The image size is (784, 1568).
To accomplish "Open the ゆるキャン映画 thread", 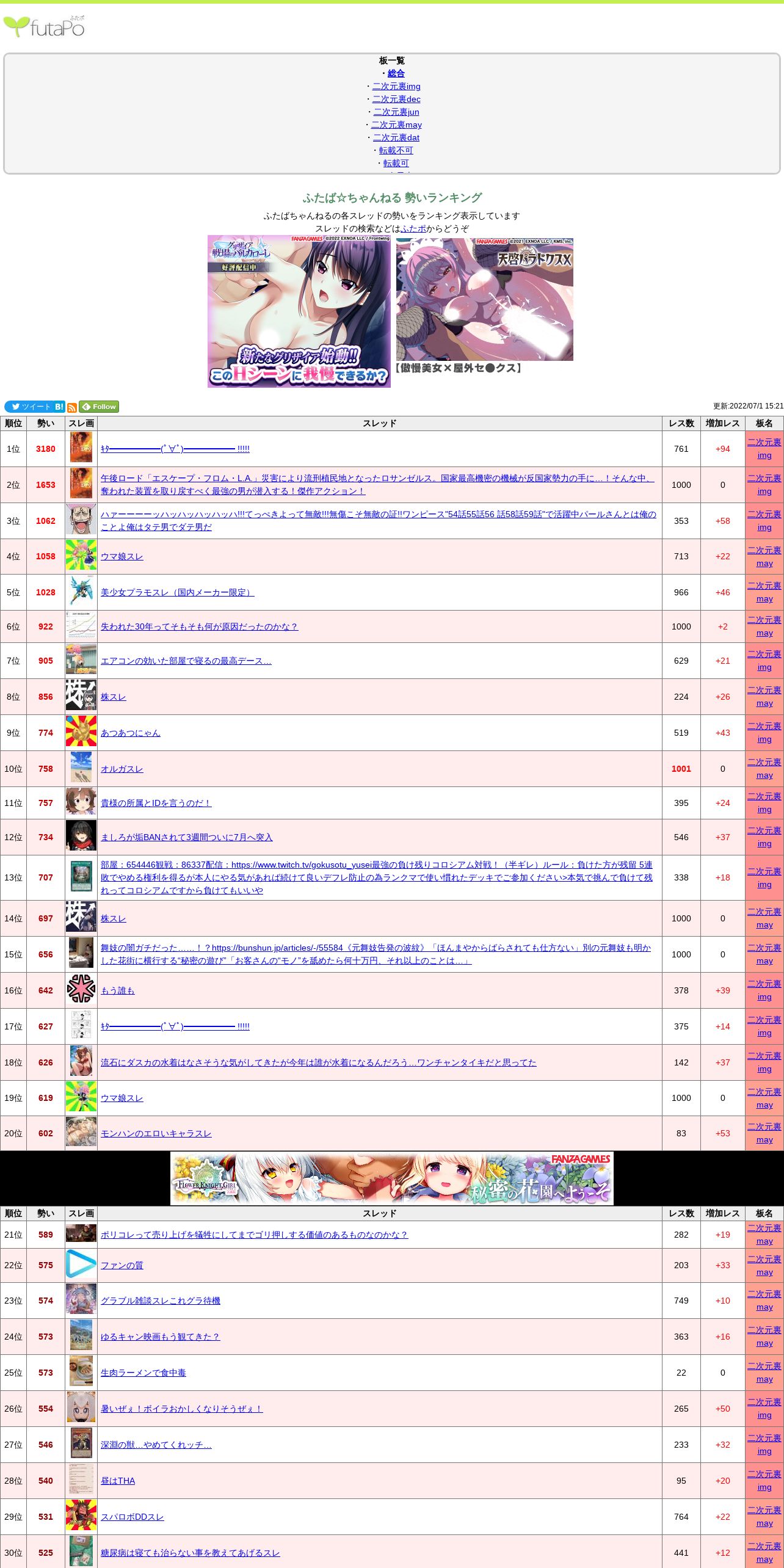I will [x=161, y=1337].
